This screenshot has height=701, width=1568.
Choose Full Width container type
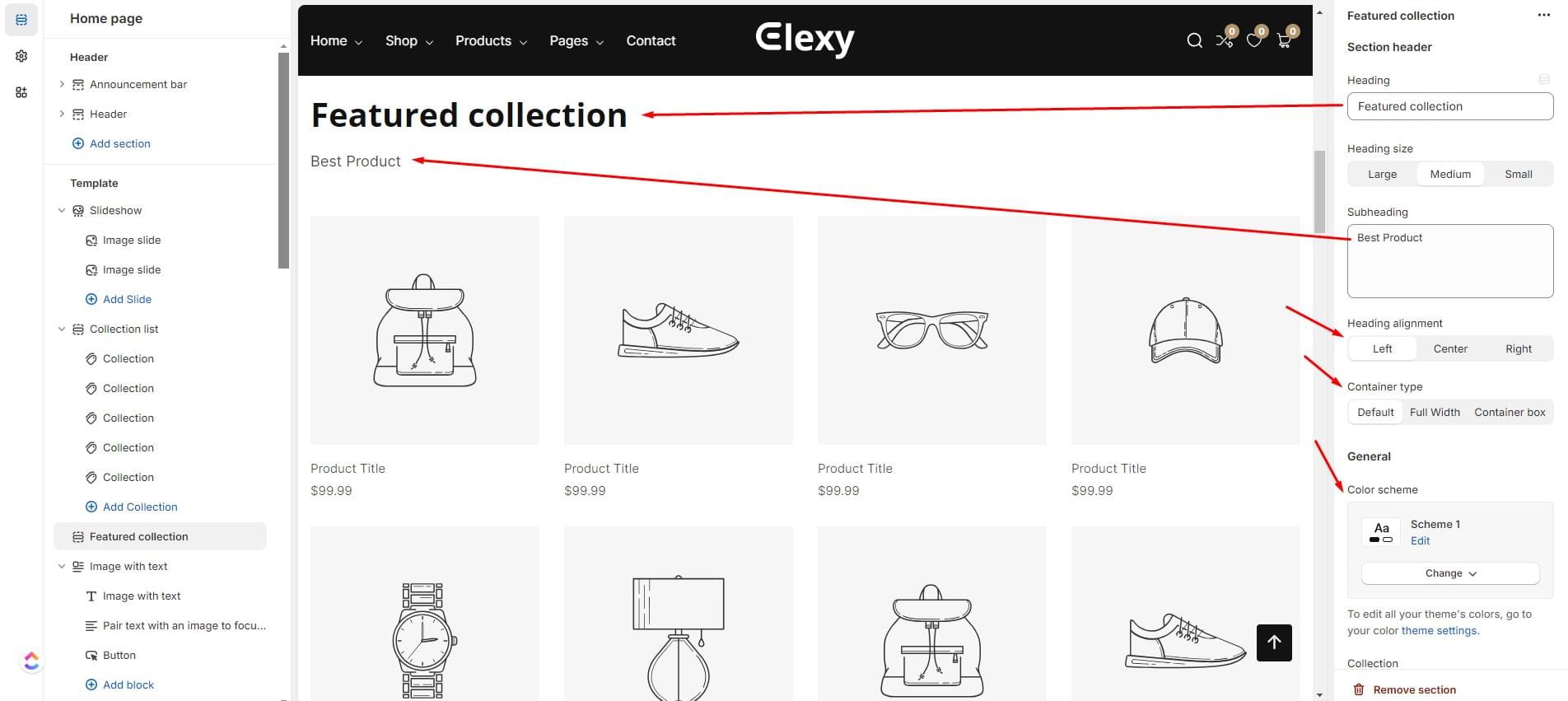1435,412
